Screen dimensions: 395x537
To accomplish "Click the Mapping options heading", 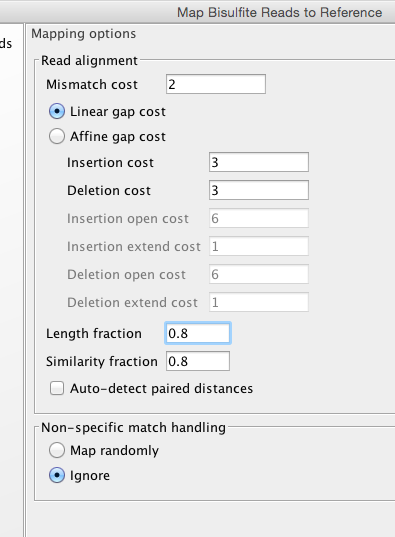I will point(84,34).
